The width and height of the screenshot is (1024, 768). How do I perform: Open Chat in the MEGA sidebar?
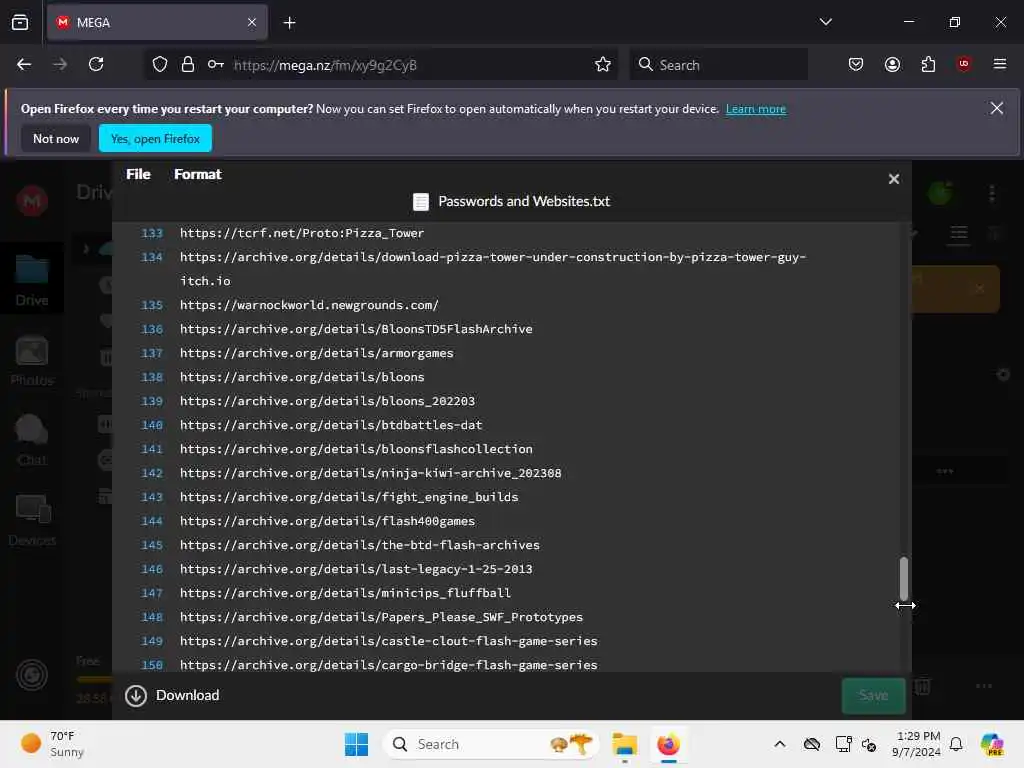[32, 440]
